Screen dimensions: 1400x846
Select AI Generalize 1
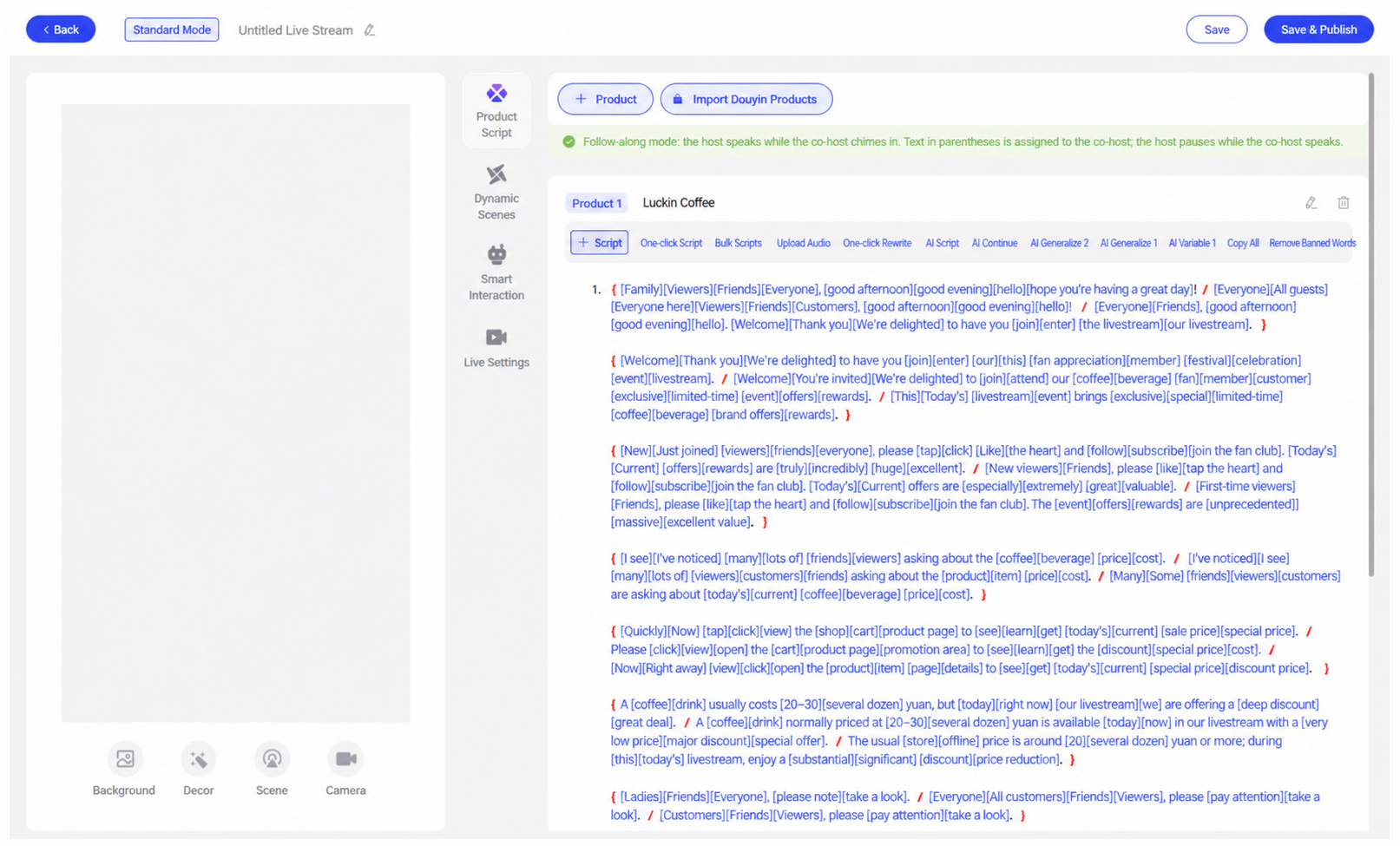coord(1128,243)
